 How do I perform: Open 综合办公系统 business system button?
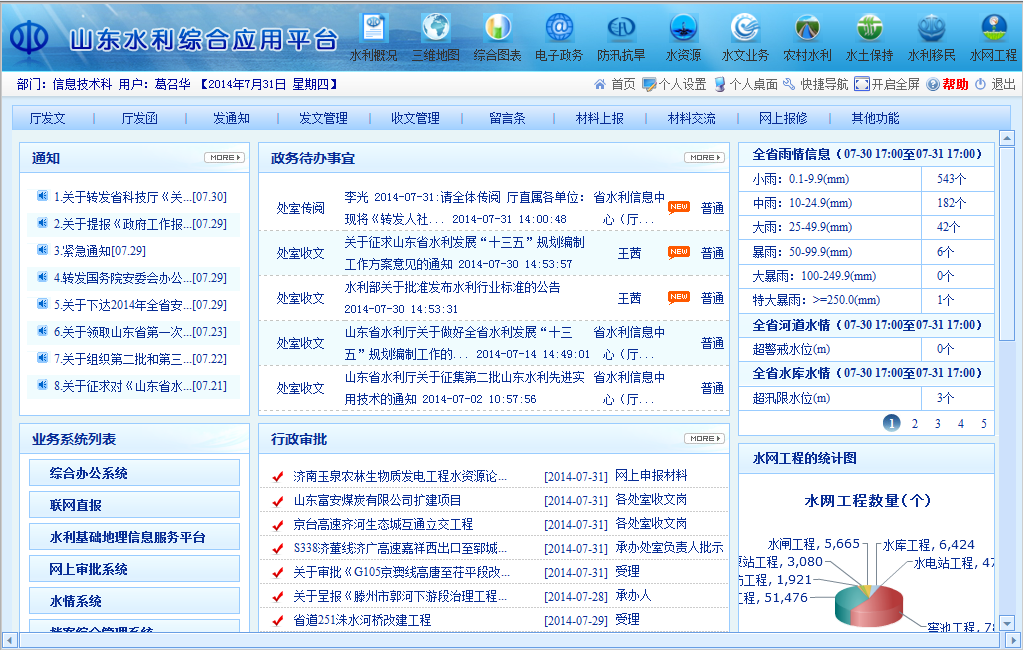coord(134,473)
